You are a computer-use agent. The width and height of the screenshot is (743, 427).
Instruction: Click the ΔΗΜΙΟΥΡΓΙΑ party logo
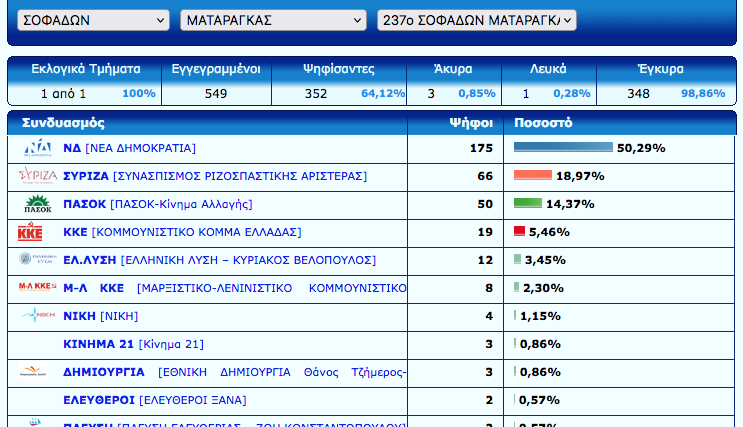pos(37,371)
